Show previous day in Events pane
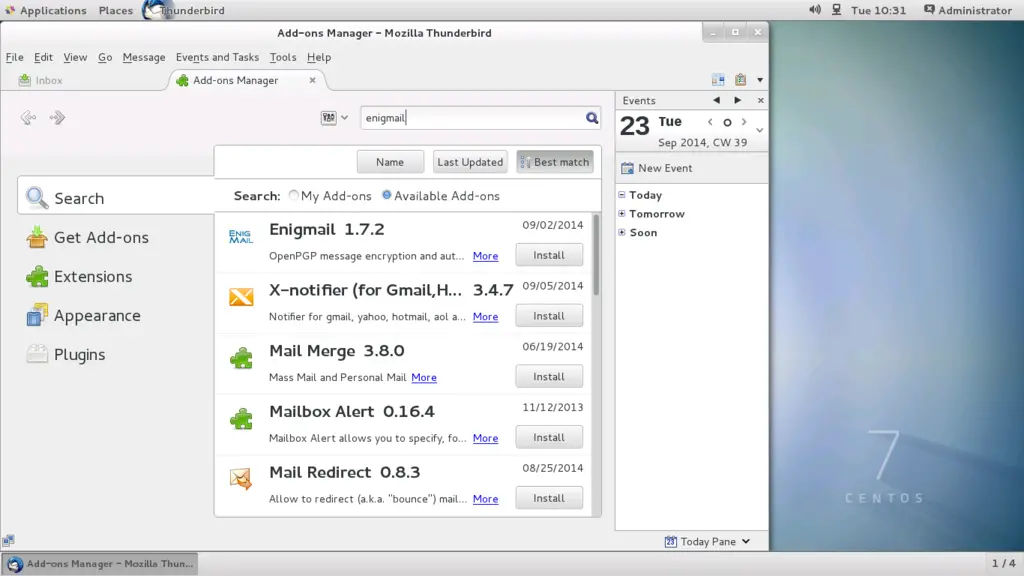 pos(716,101)
